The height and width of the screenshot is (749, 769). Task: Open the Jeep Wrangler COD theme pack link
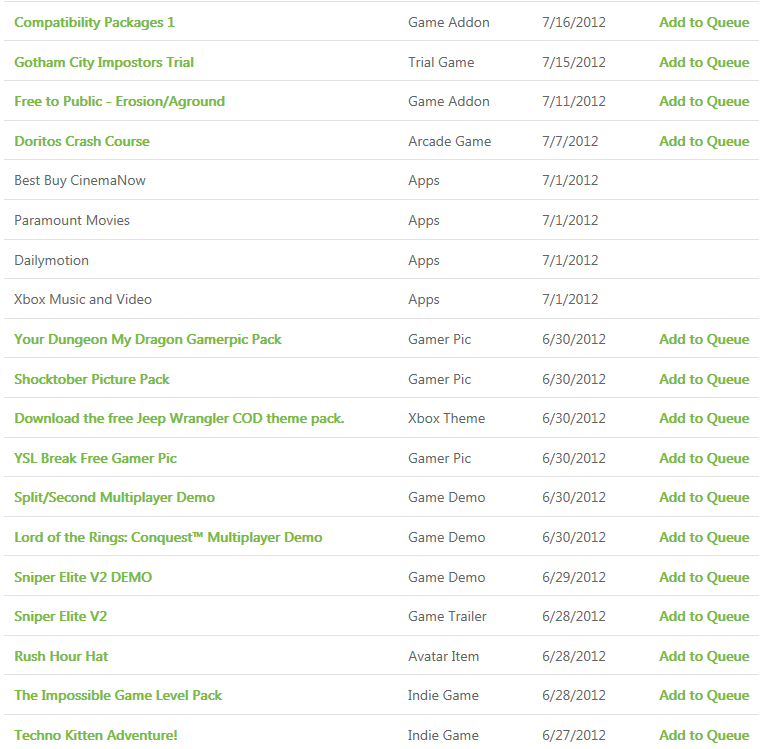[x=179, y=418]
